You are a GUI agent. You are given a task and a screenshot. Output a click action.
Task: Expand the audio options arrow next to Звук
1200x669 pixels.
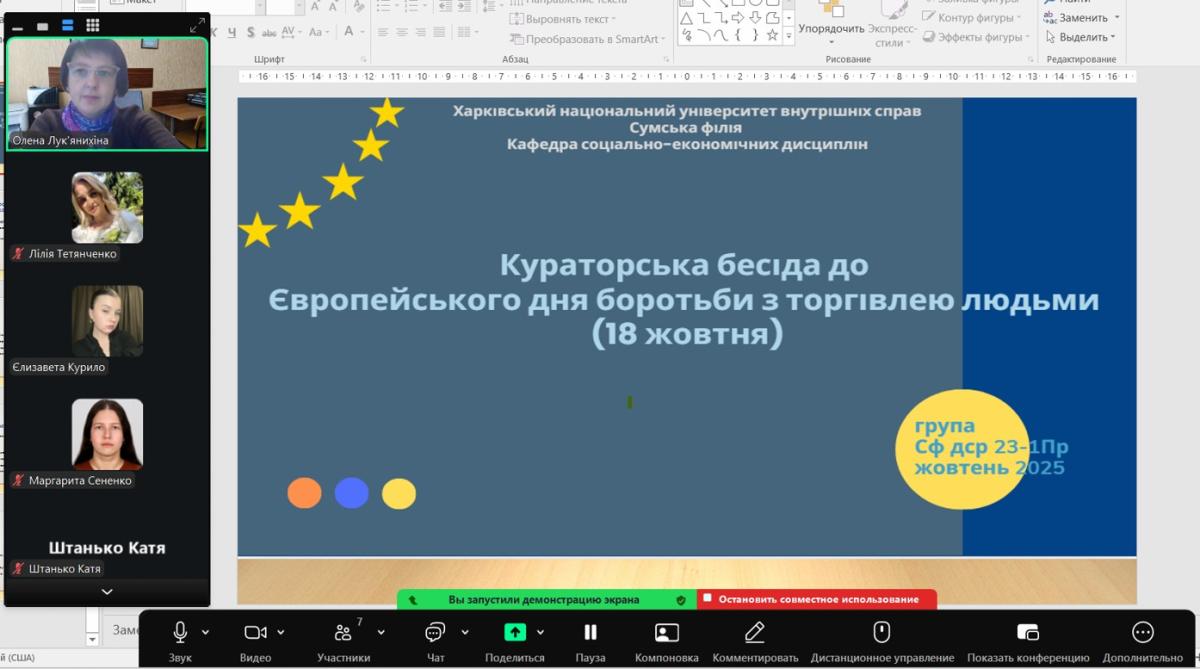click(x=206, y=632)
